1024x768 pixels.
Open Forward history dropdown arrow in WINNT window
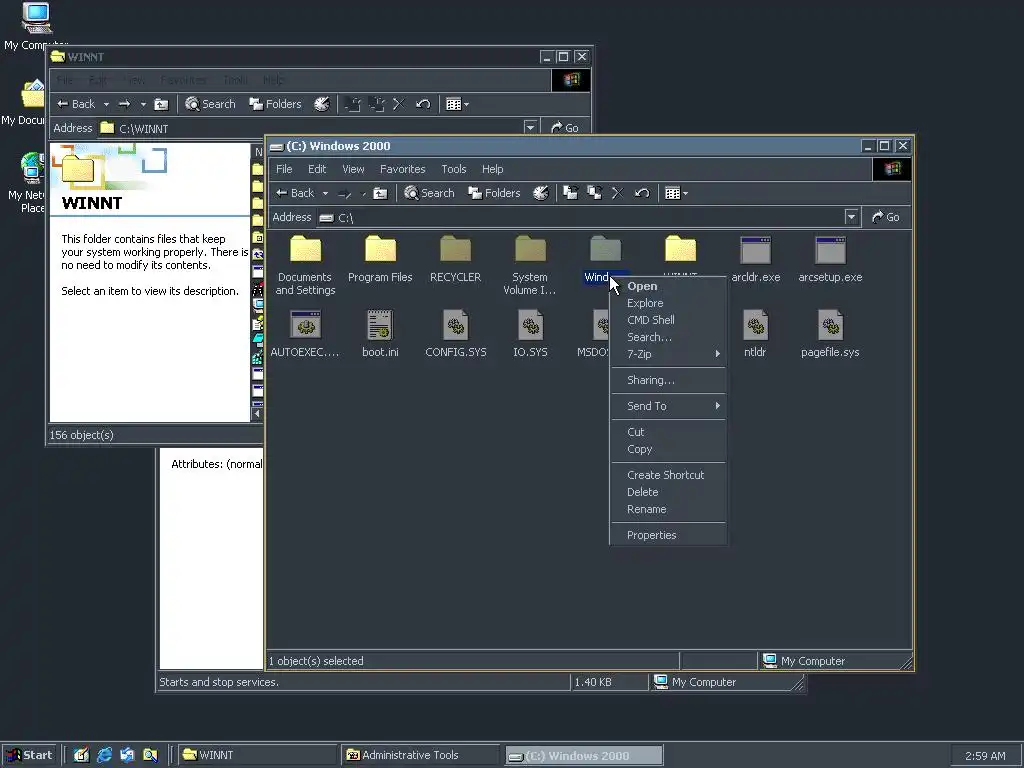tap(143, 104)
